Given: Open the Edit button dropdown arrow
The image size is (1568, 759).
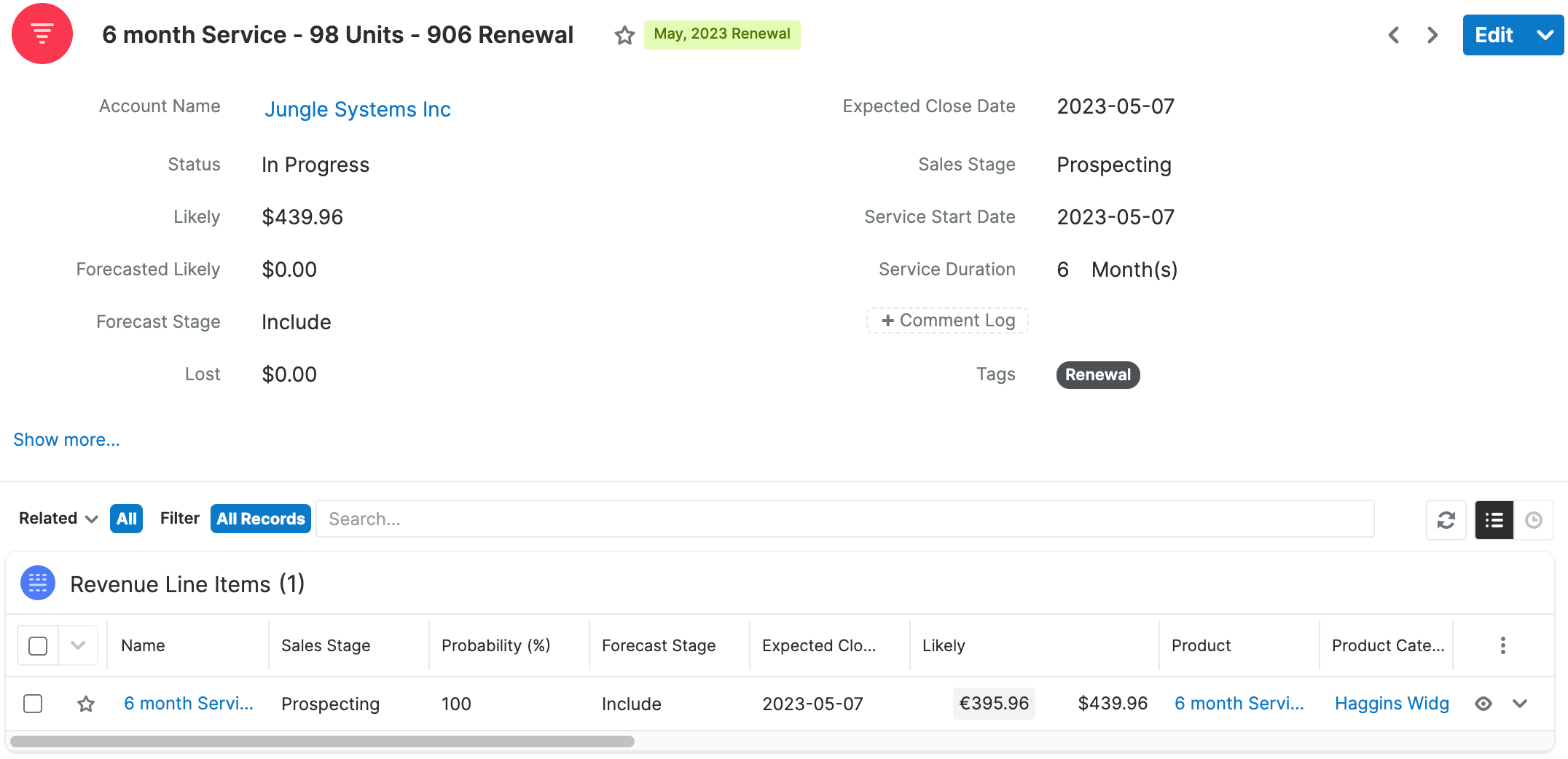Looking at the screenshot, I should pos(1545,35).
